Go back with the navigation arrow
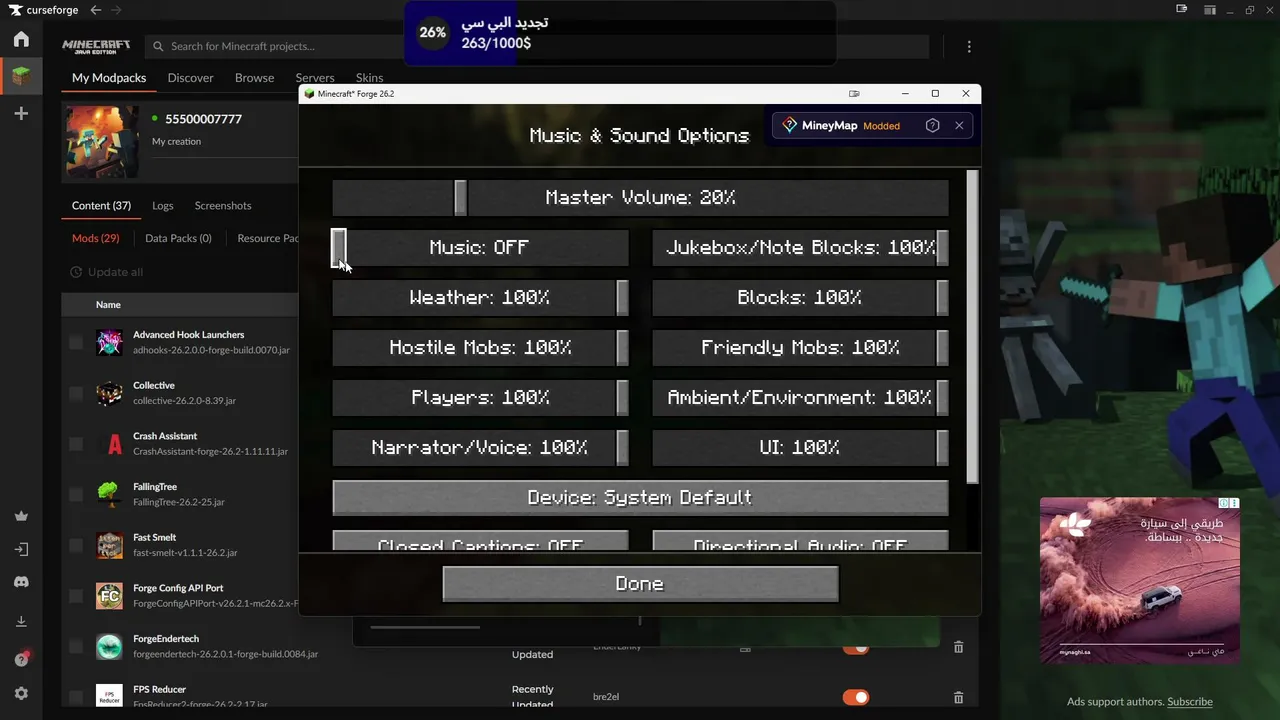The height and width of the screenshot is (720, 1280). (x=95, y=10)
